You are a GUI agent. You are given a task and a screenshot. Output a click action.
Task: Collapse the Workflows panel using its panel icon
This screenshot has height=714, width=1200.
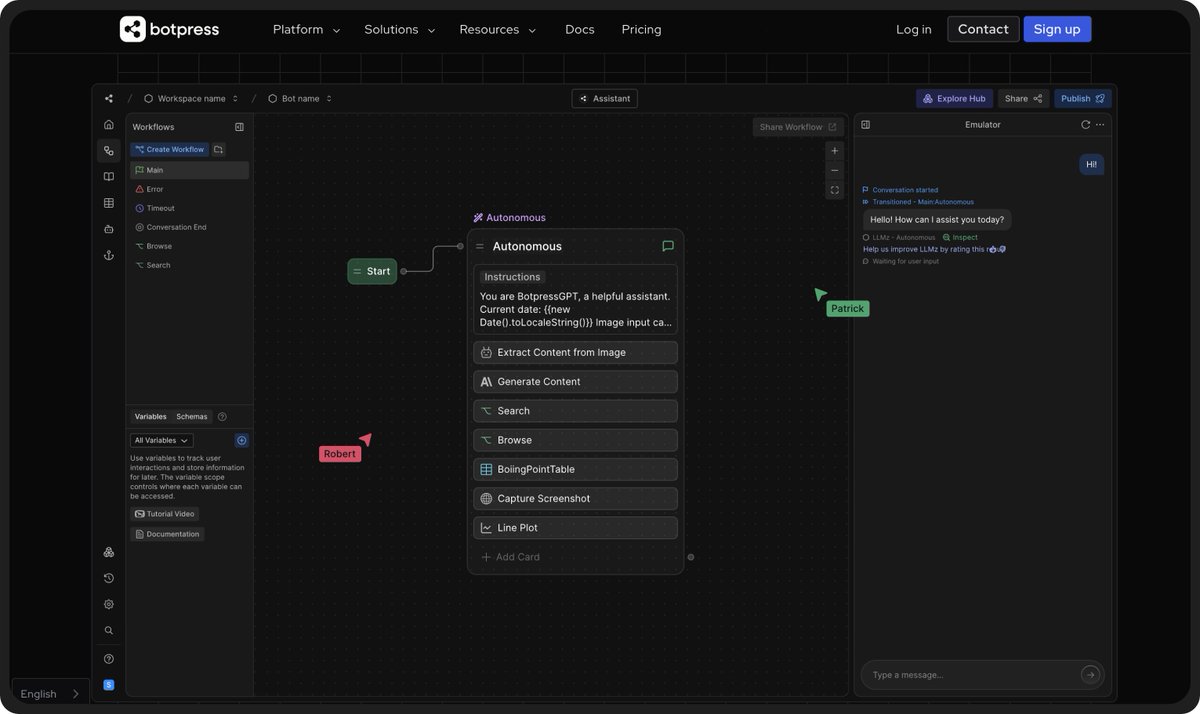pos(239,126)
